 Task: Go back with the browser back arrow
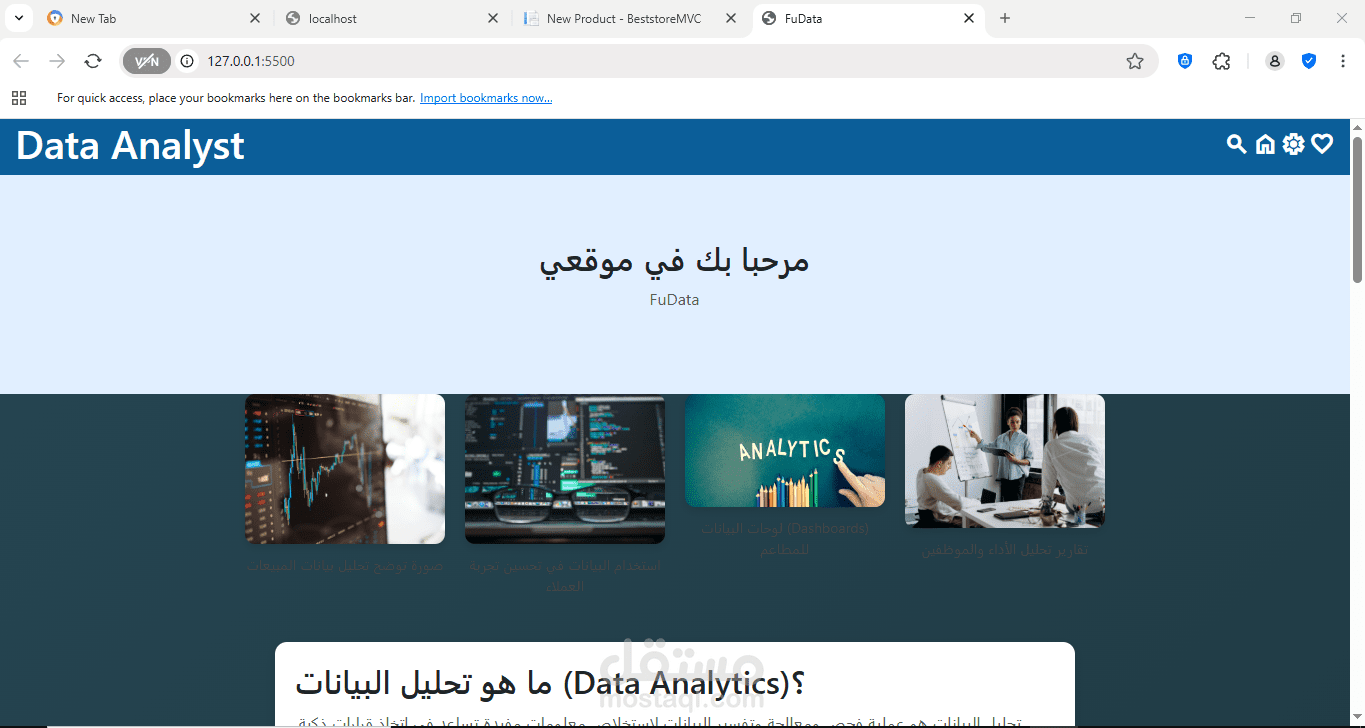pos(21,61)
